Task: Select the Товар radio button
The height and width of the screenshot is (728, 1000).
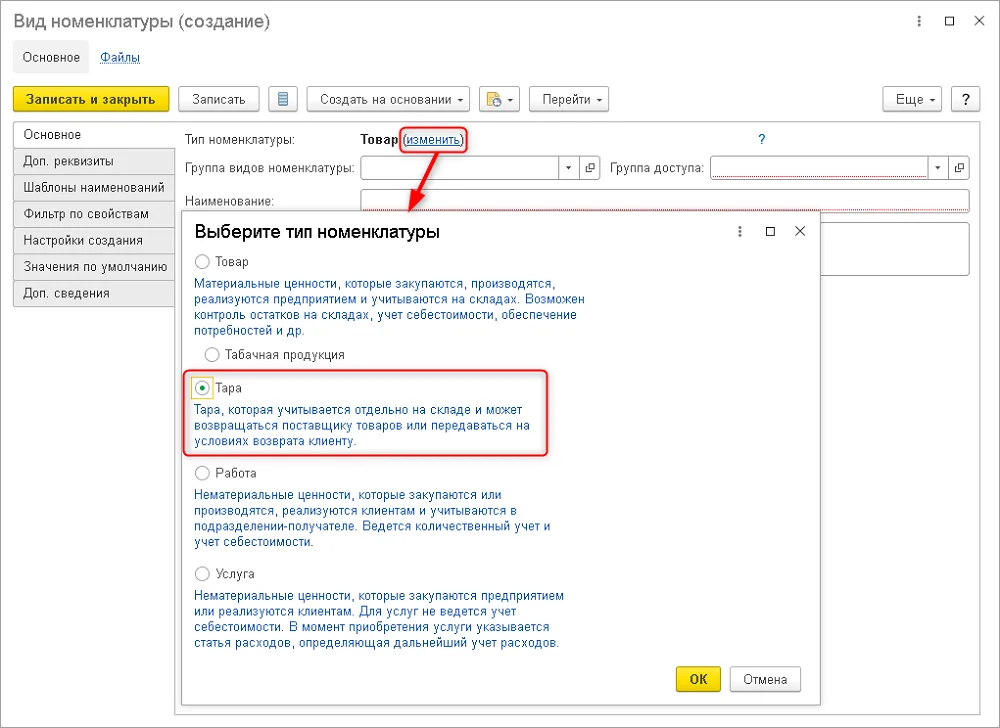Action: (x=202, y=261)
